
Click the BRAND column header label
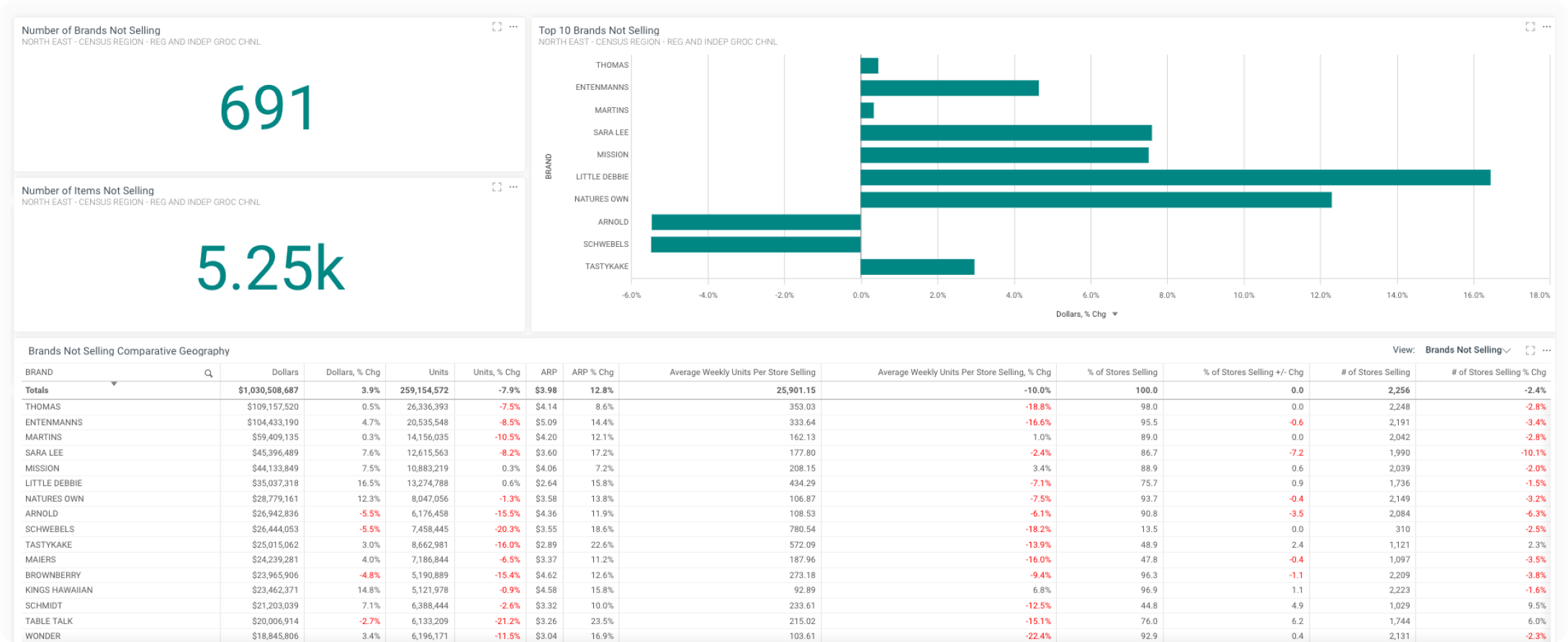39,372
